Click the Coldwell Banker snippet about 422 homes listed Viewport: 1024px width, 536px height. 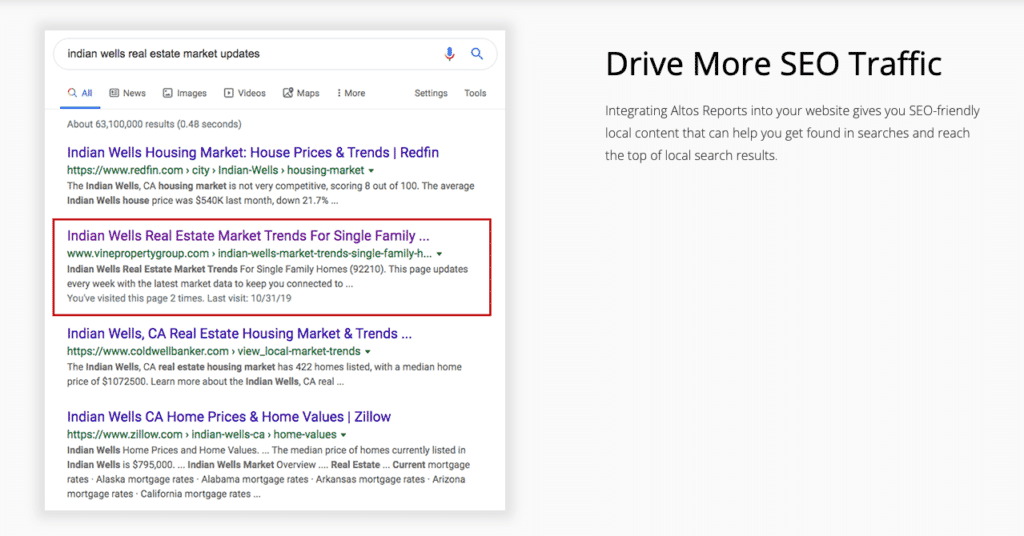click(x=264, y=374)
